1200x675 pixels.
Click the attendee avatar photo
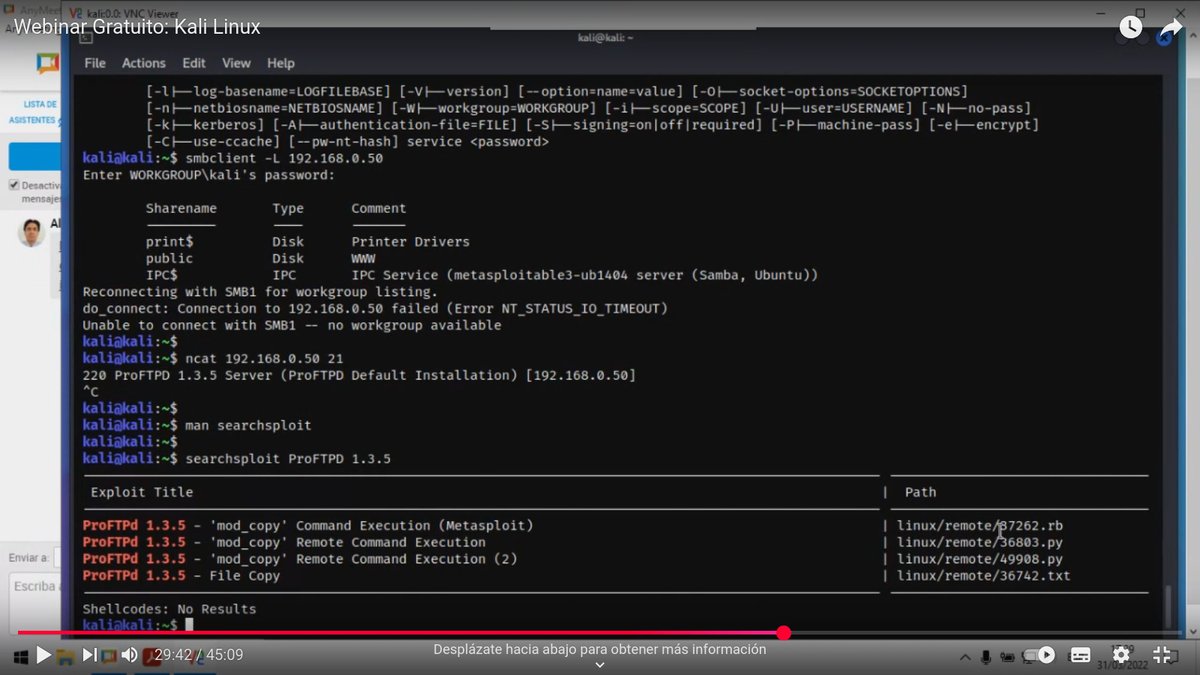31,233
